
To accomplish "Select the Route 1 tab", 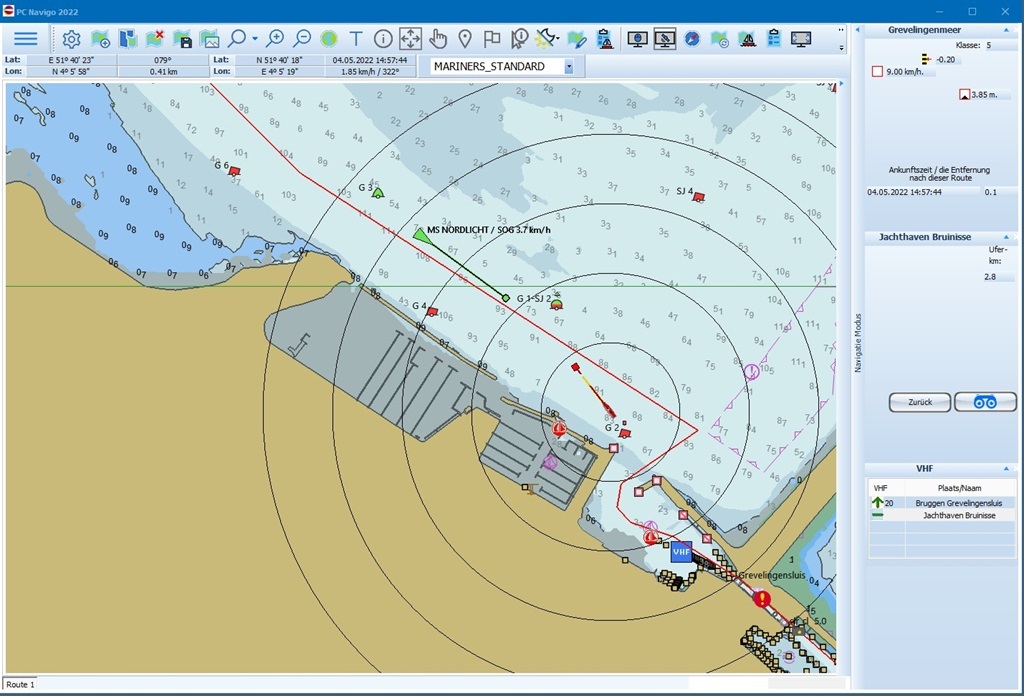I will pyautogui.click(x=20, y=685).
